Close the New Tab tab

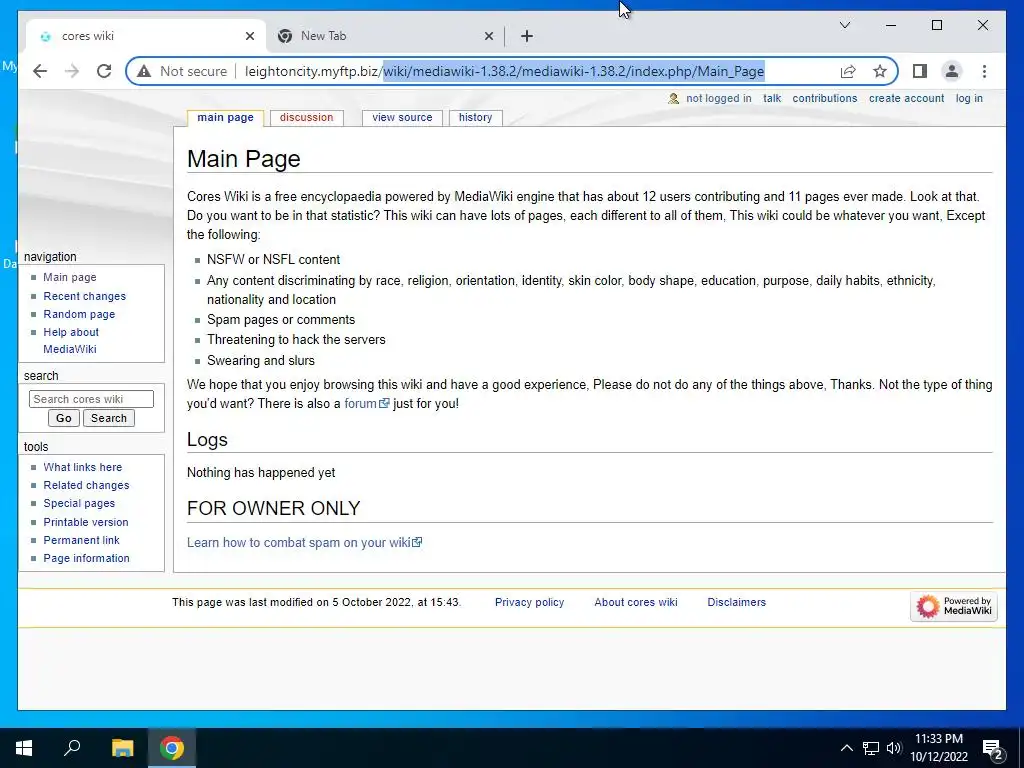point(488,36)
